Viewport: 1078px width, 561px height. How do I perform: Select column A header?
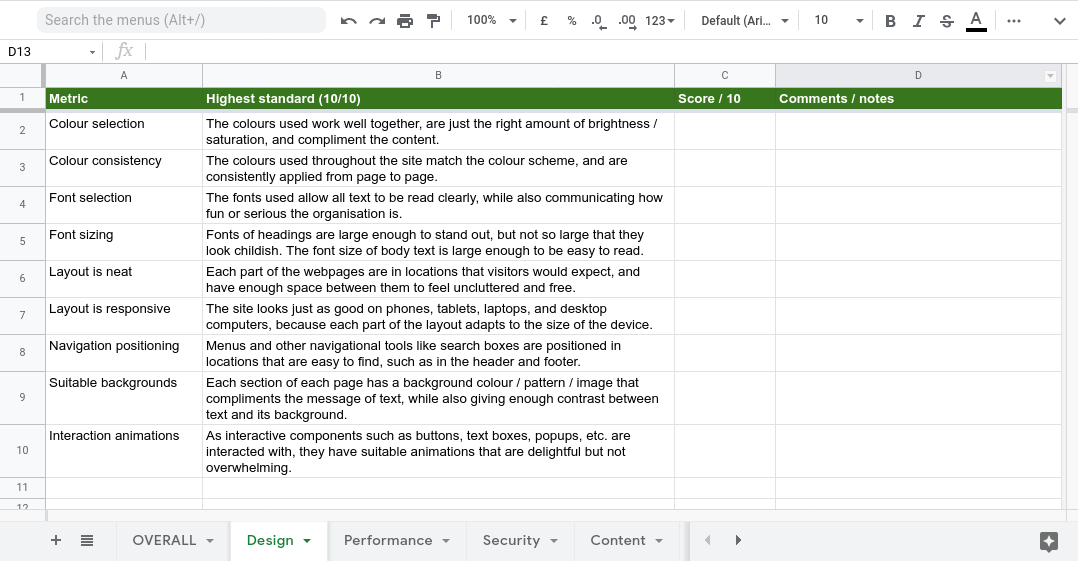[x=124, y=76]
